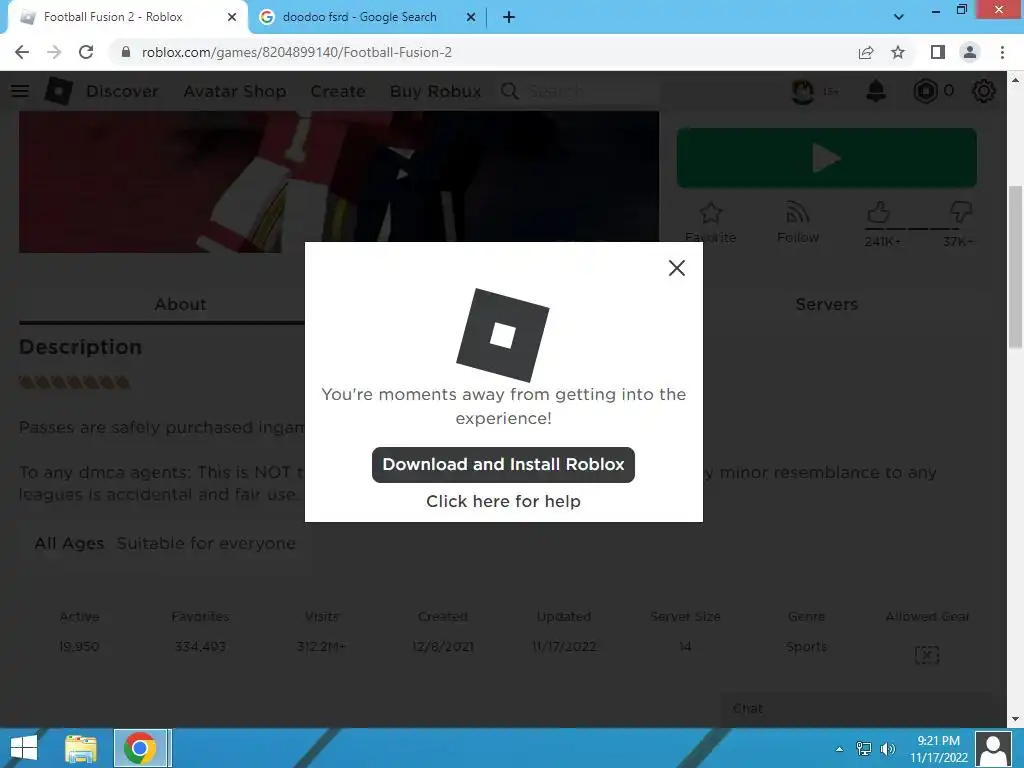Open Robux balance icon
The width and height of the screenshot is (1024, 768).
925,91
